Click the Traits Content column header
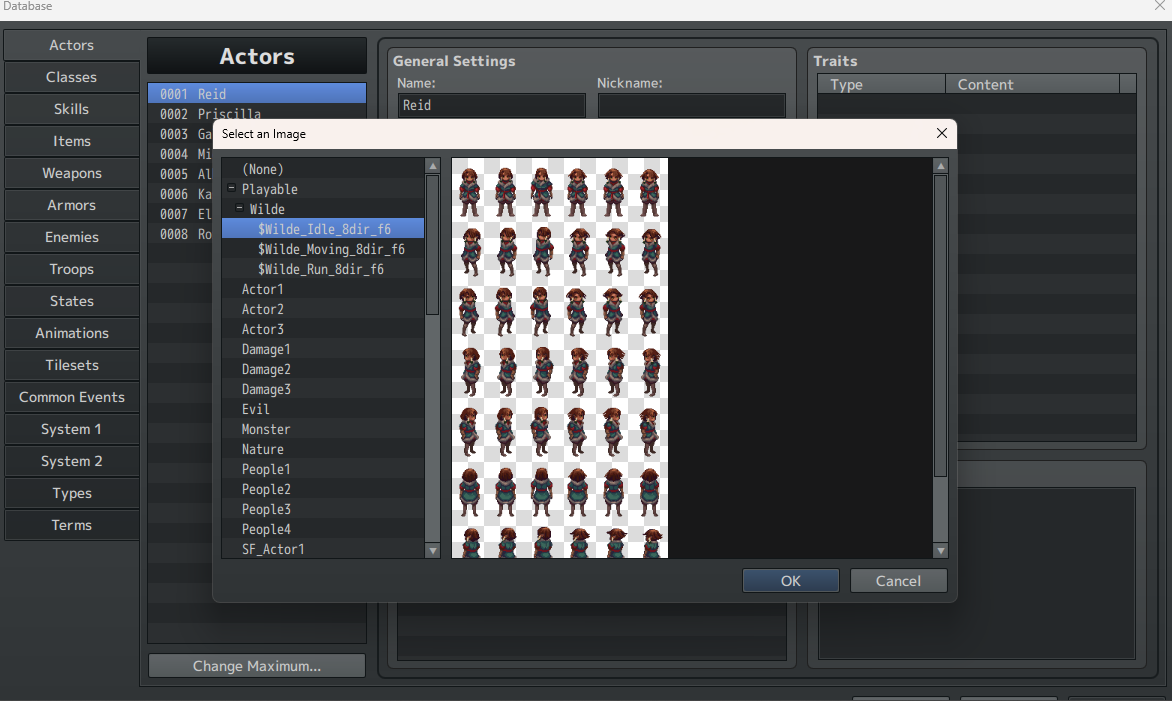This screenshot has height=701, width=1172. point(1033,84)
